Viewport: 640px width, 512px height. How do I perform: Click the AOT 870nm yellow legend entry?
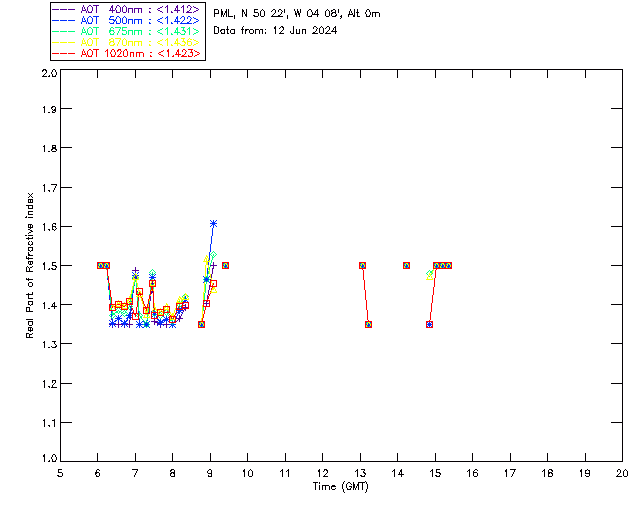tap(126, 42)
